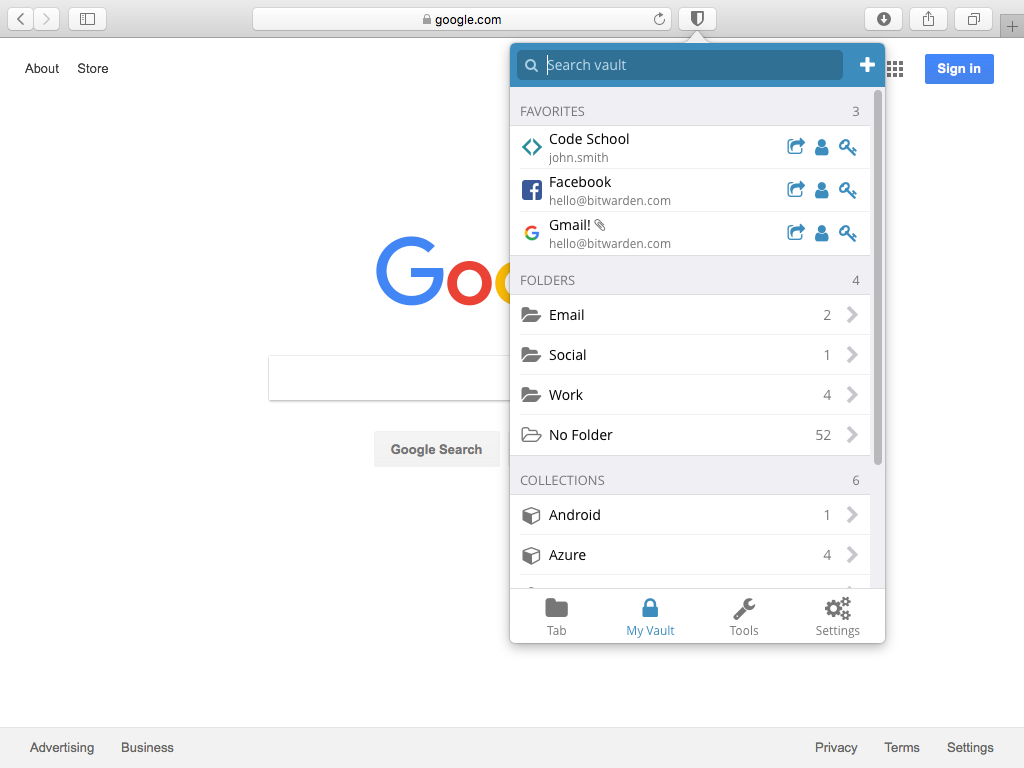The height and width of the screenshot is (768, 1024).
Task: Copy Facebook username using person icon
Action: click(821, 190)
